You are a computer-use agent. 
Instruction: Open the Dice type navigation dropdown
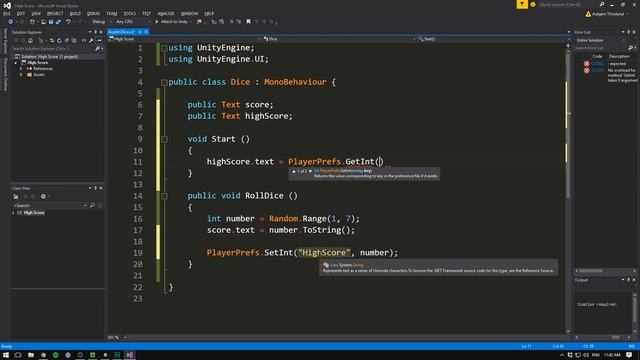[x=339, y=39]
